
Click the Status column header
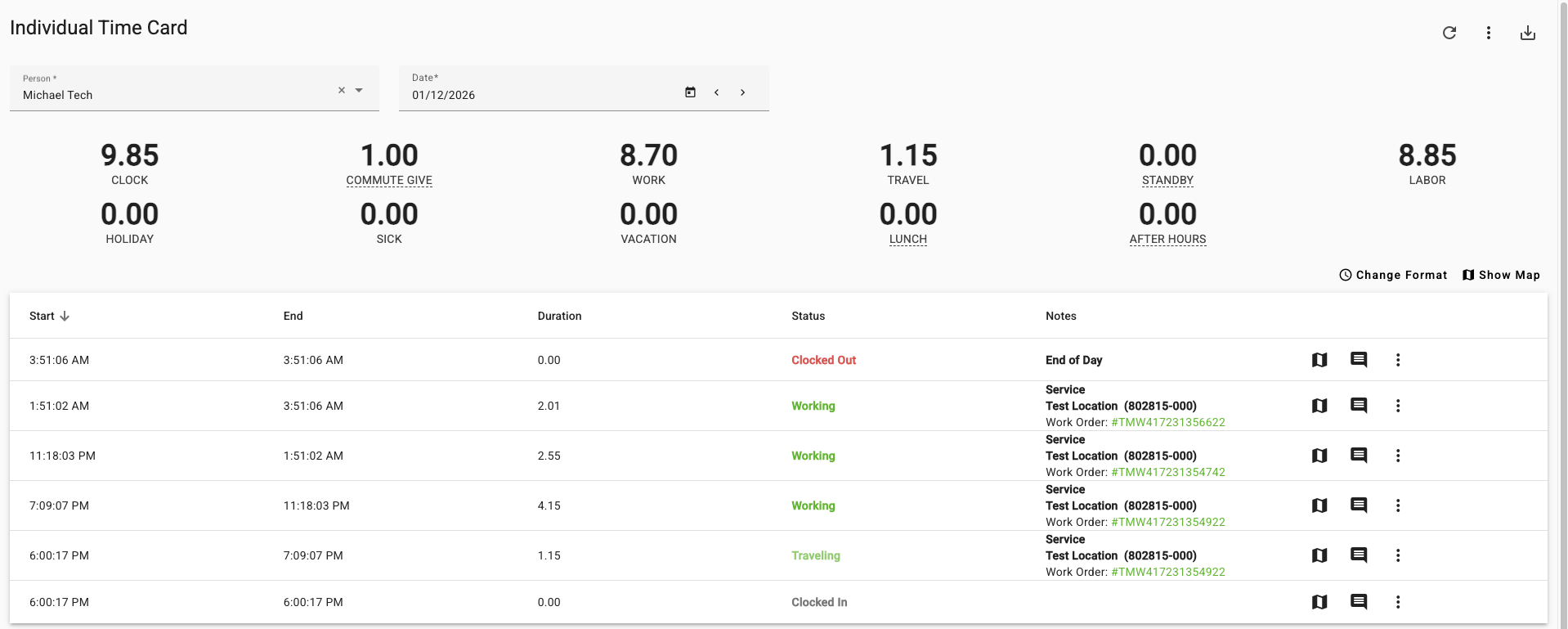click(x=808, y=316)
